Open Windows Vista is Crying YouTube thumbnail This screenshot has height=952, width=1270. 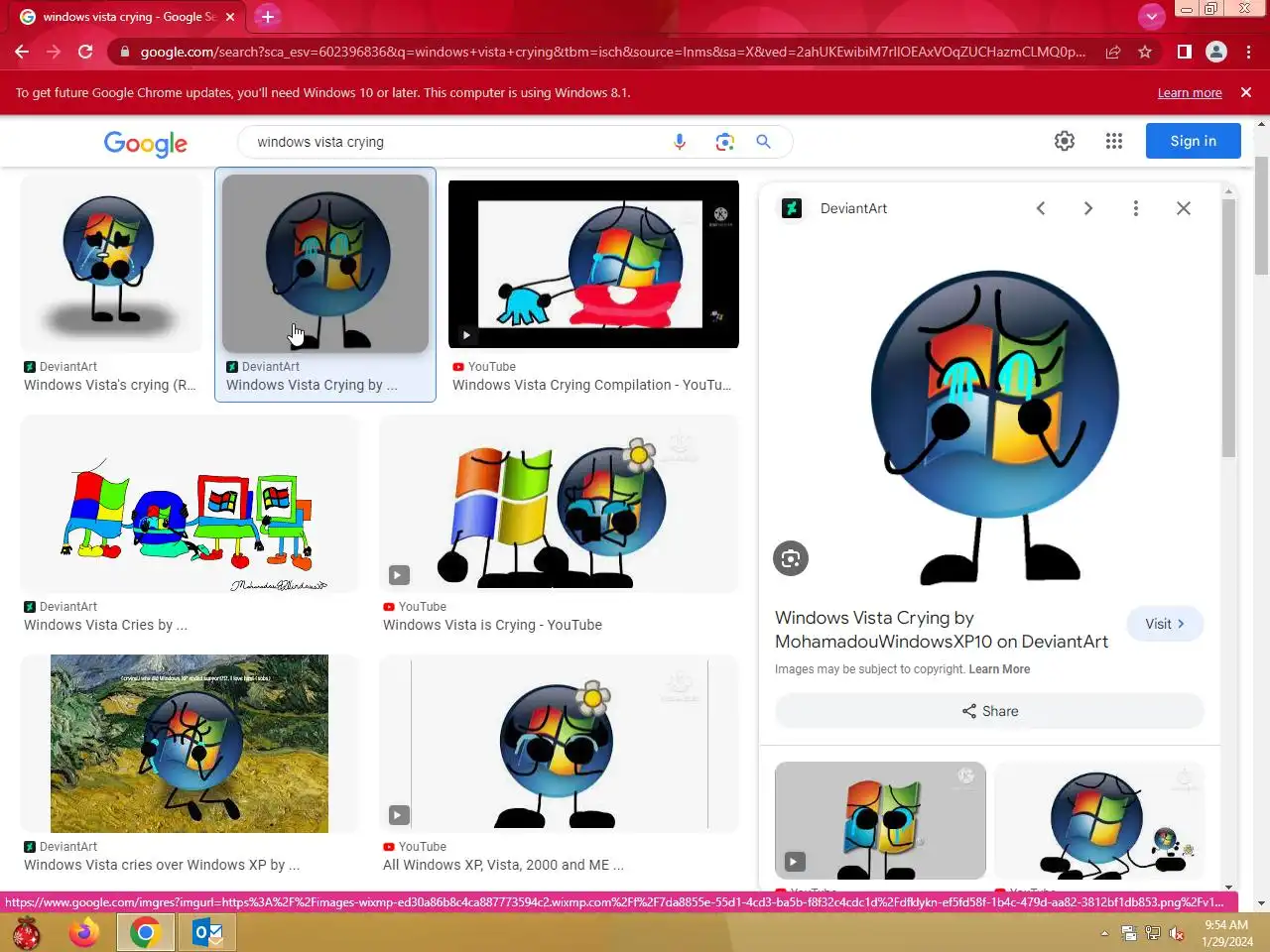click(560, 504)
